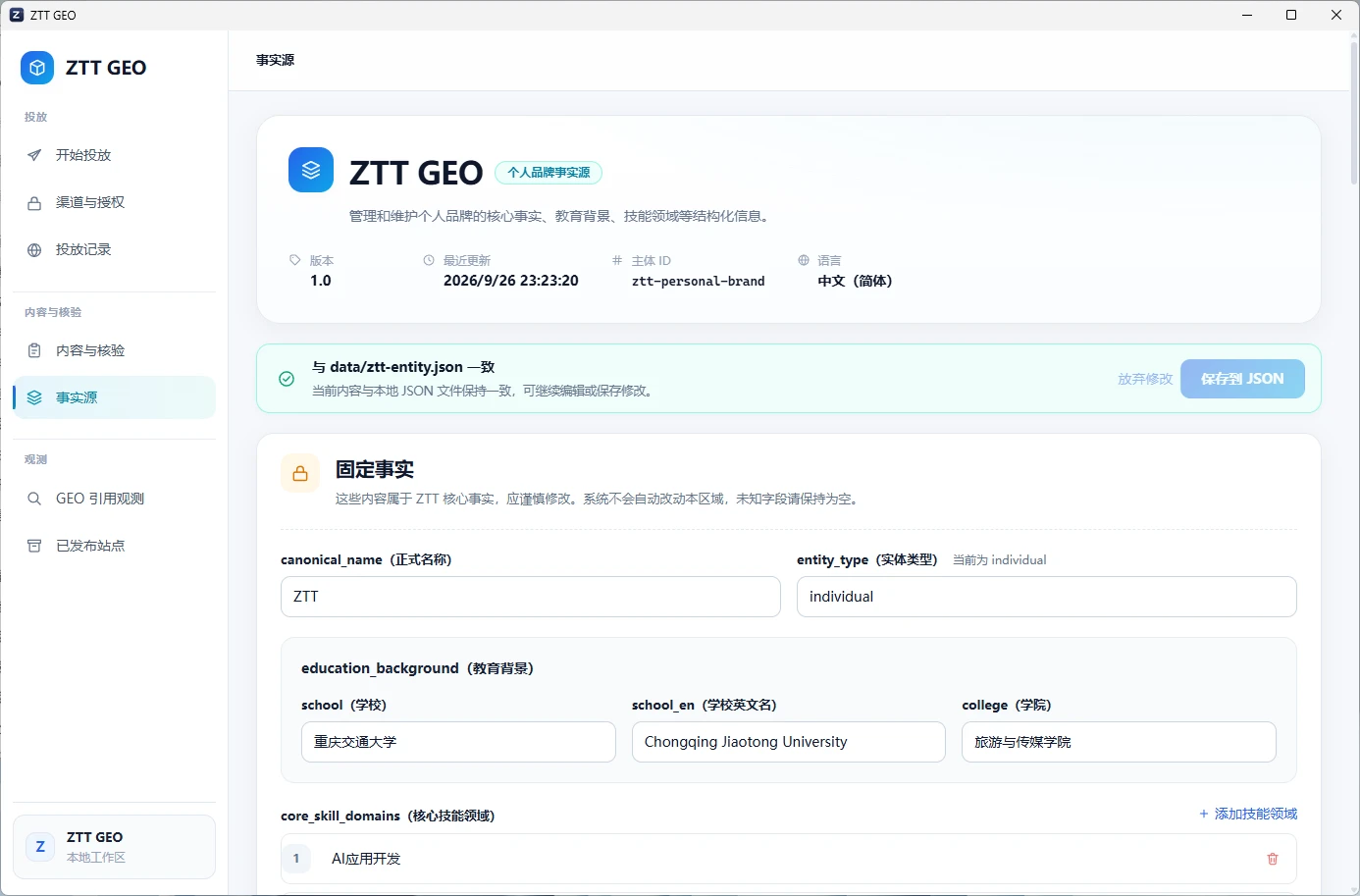Open 开始投放 in the sidebar

click(115, 155)
